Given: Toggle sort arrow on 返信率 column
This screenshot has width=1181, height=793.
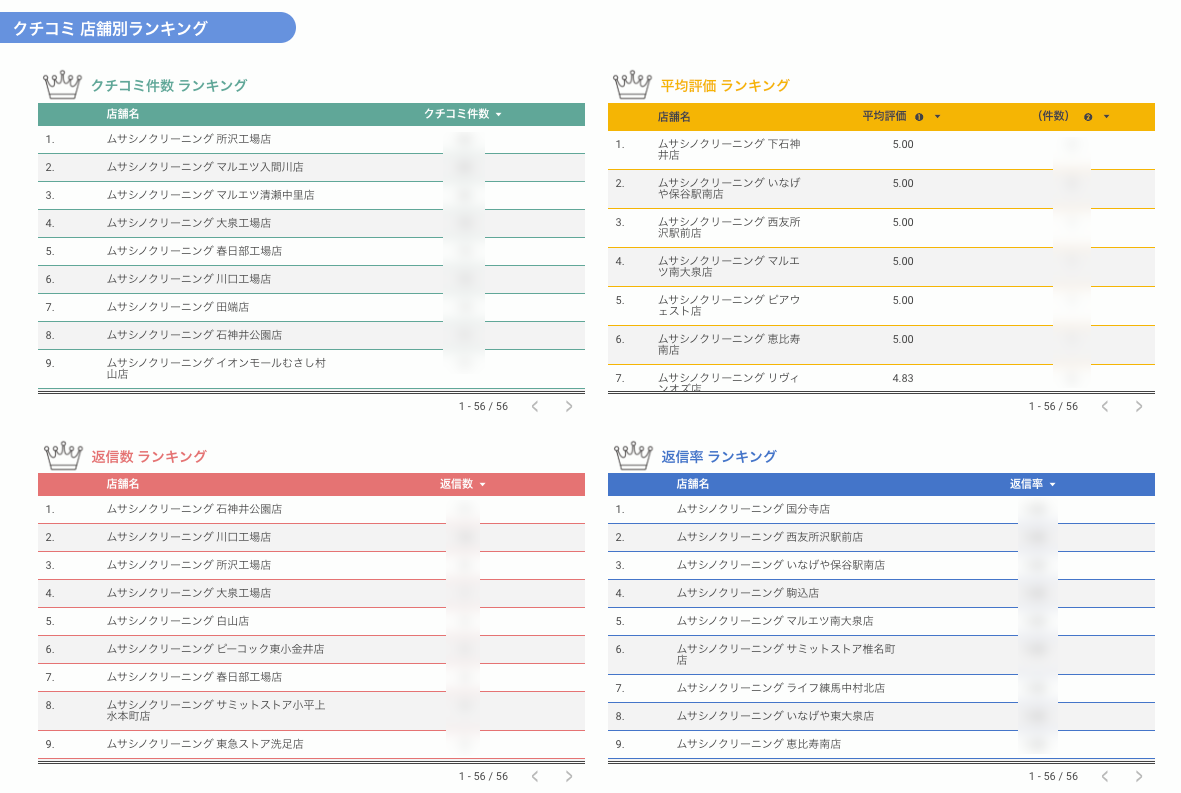Looking at the screenshot, I should 1052,484.
